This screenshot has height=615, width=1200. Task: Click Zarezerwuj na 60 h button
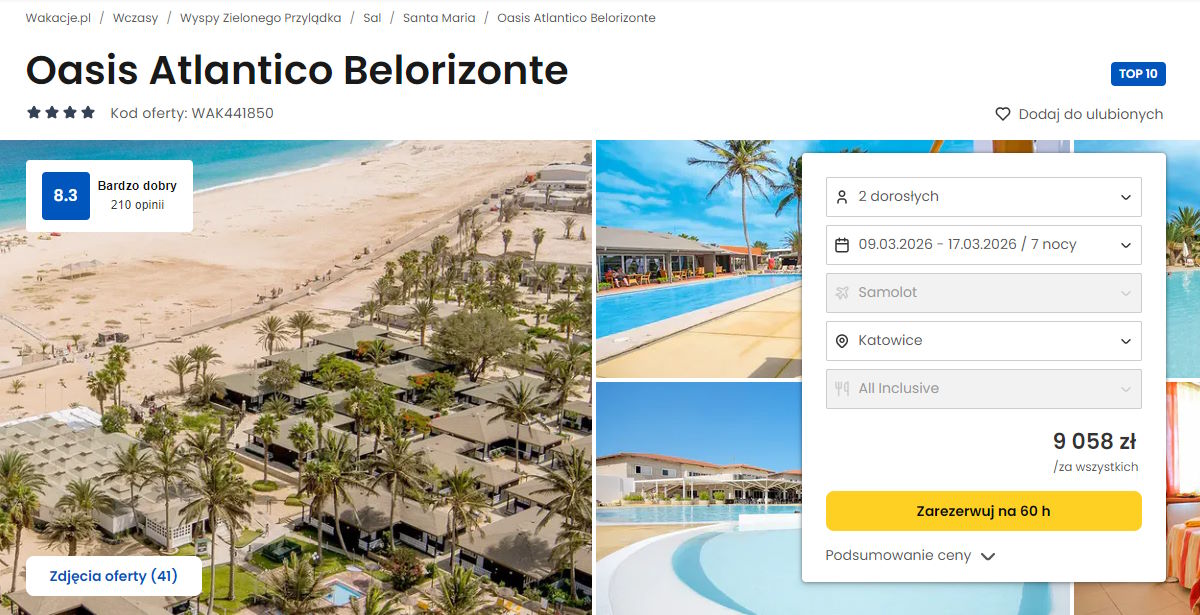[x=984, y=511]
